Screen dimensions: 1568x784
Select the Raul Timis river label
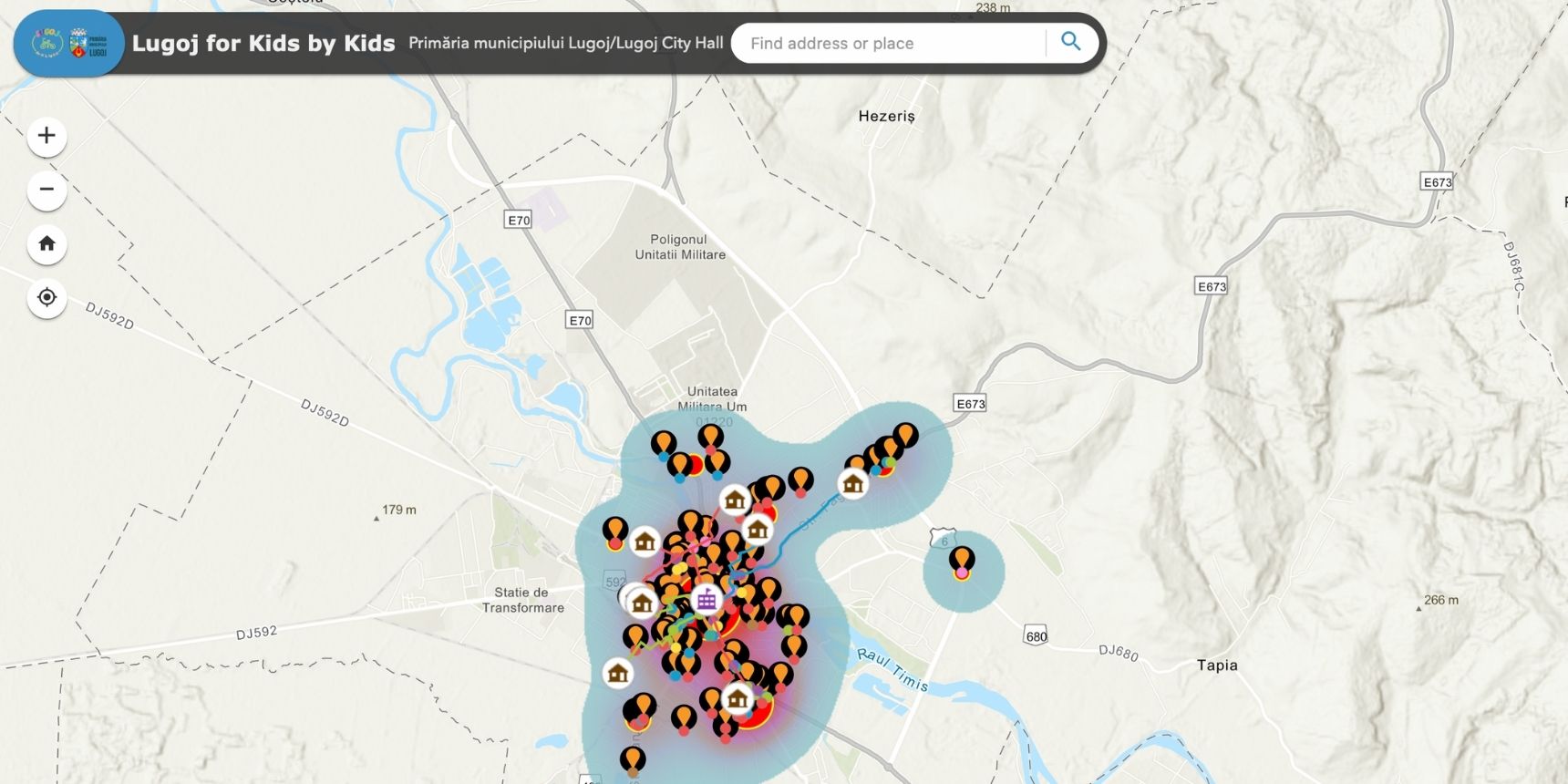(892, 670)
